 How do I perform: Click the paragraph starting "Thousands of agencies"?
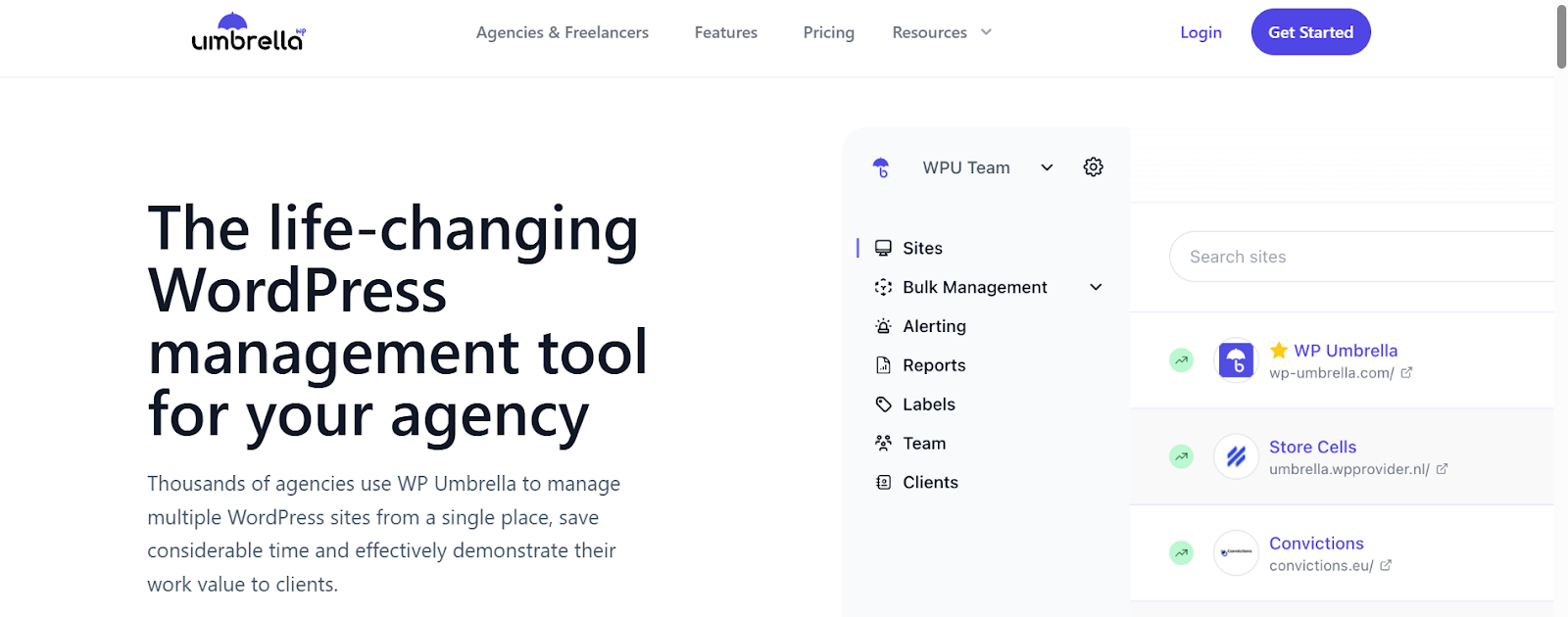click(x=384, y=534)
